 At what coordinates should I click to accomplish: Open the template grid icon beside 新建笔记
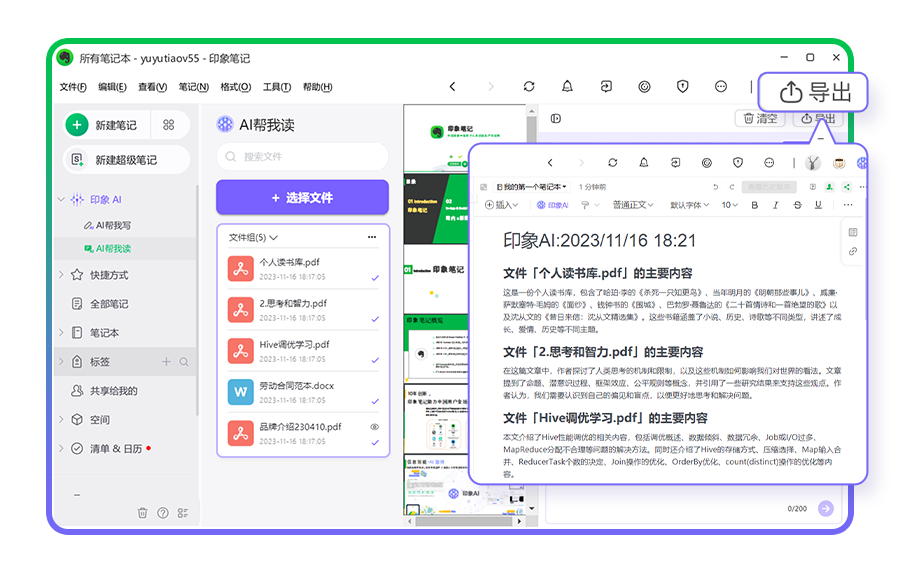click(x=169, y=124)
